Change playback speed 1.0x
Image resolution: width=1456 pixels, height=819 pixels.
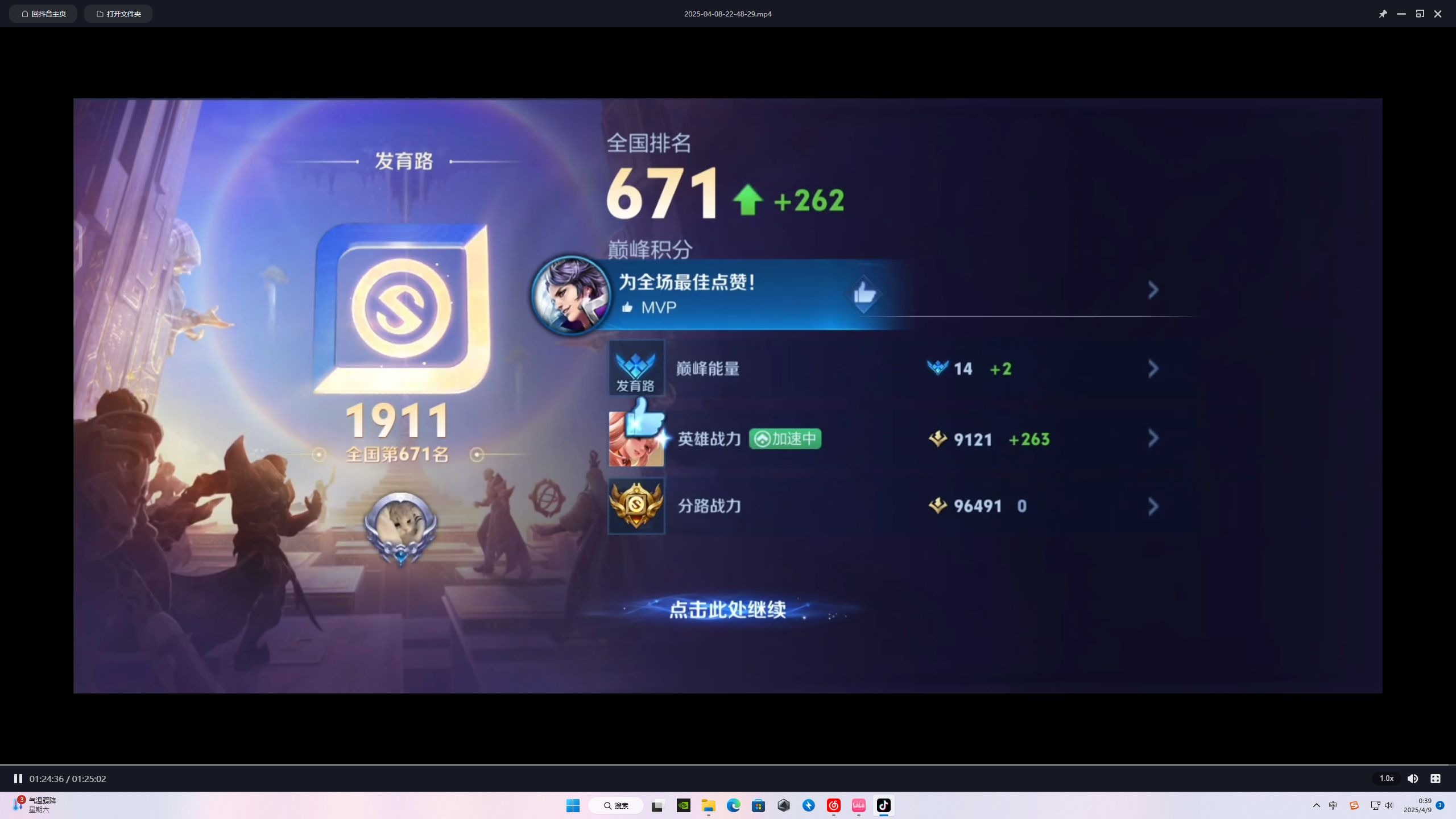click(1386, 778)
